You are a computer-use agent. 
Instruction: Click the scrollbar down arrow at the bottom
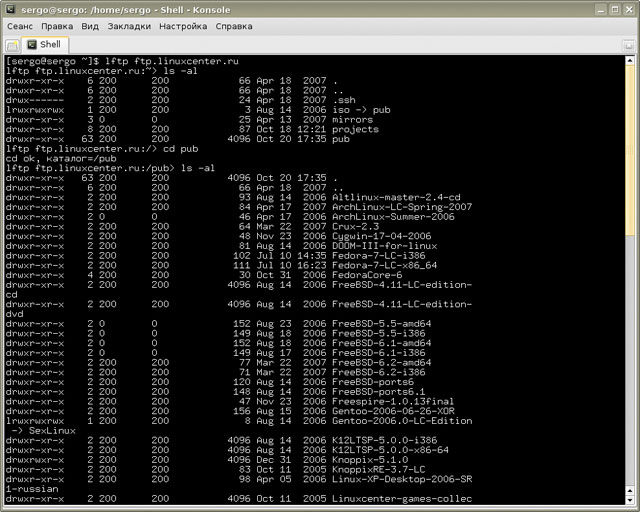click(630, 500)
